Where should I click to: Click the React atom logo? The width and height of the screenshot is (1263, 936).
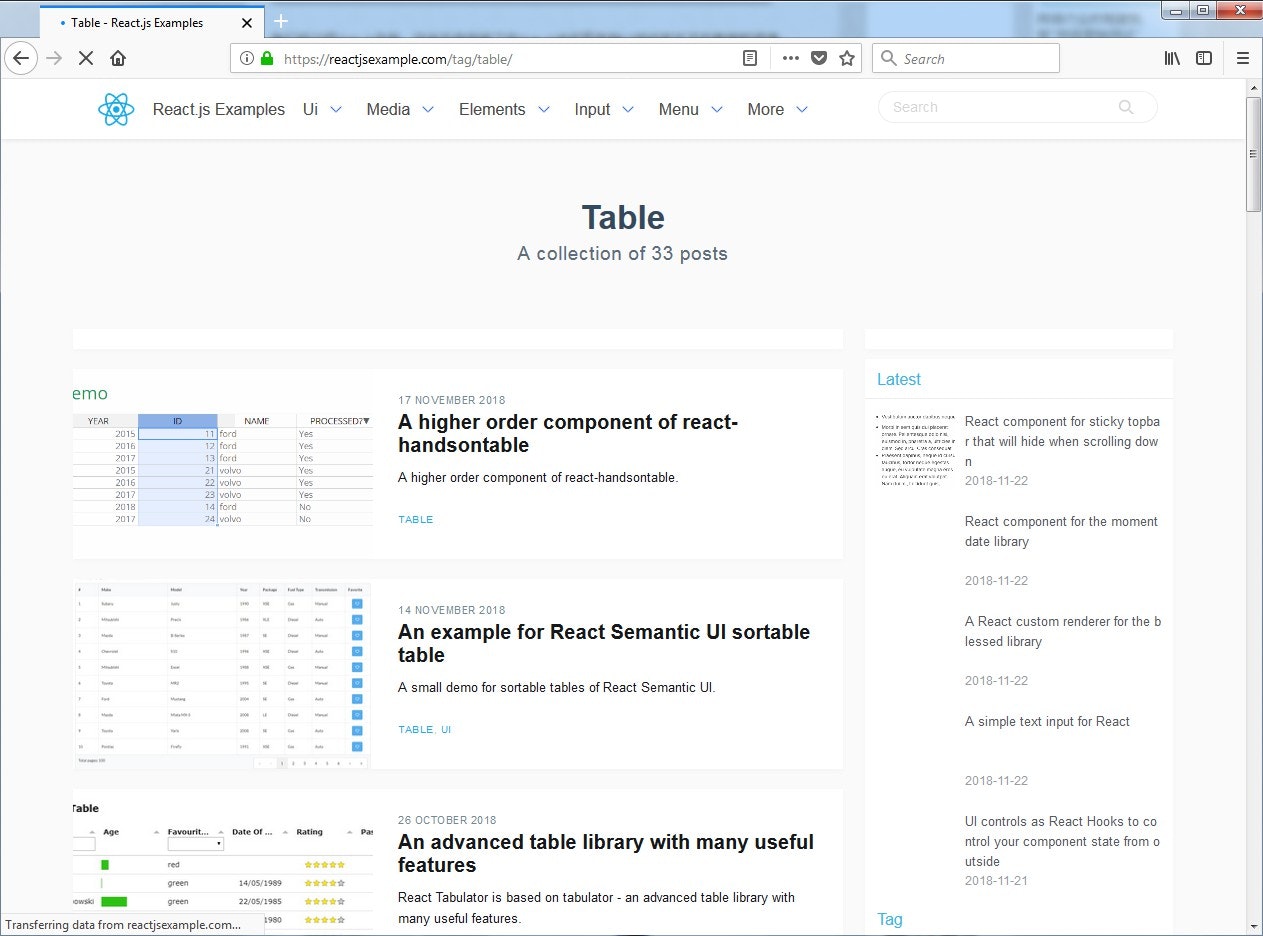point(116,109)
